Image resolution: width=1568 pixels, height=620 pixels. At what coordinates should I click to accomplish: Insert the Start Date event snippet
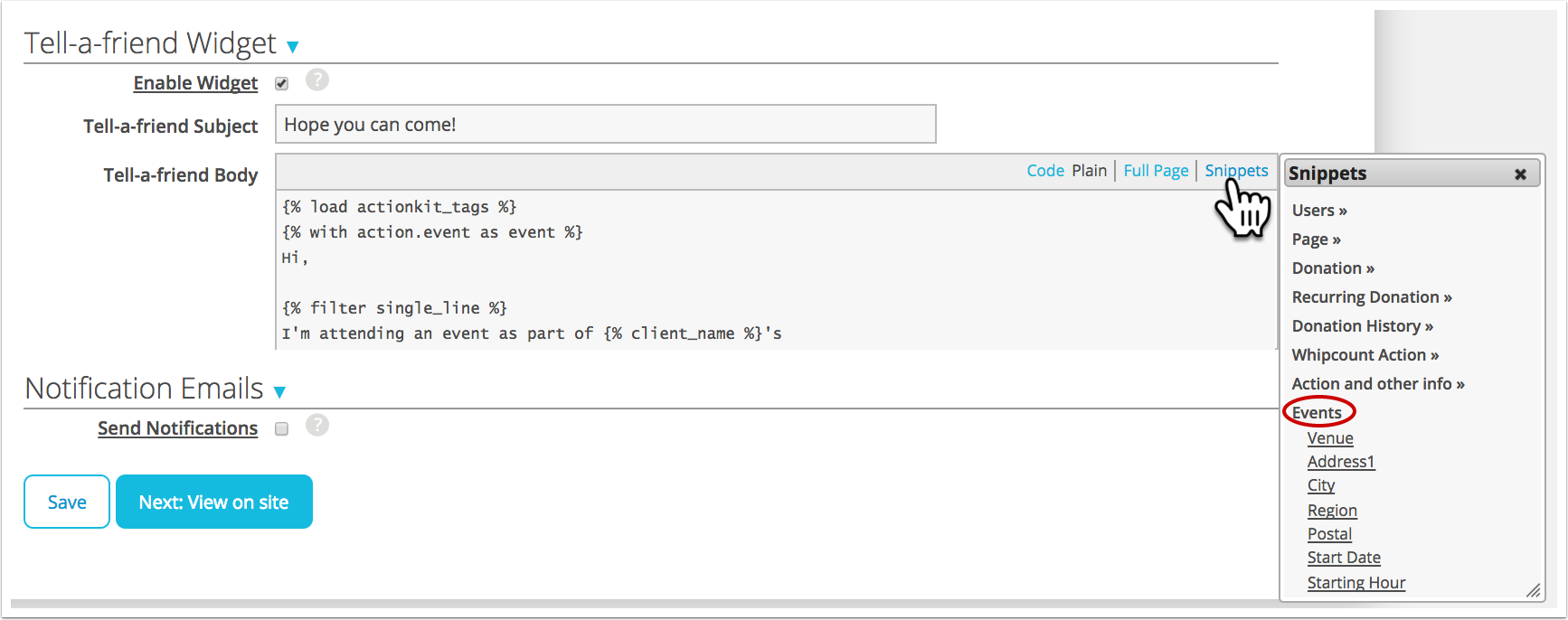(1343, 558)
